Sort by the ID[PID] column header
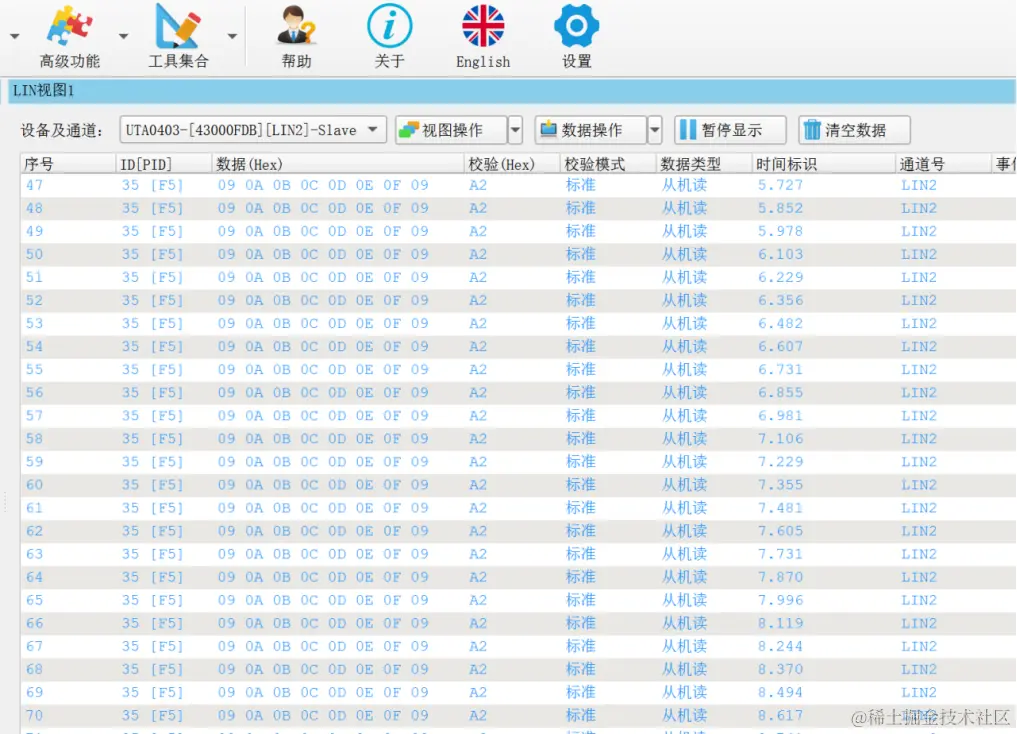 pos(163,164)
